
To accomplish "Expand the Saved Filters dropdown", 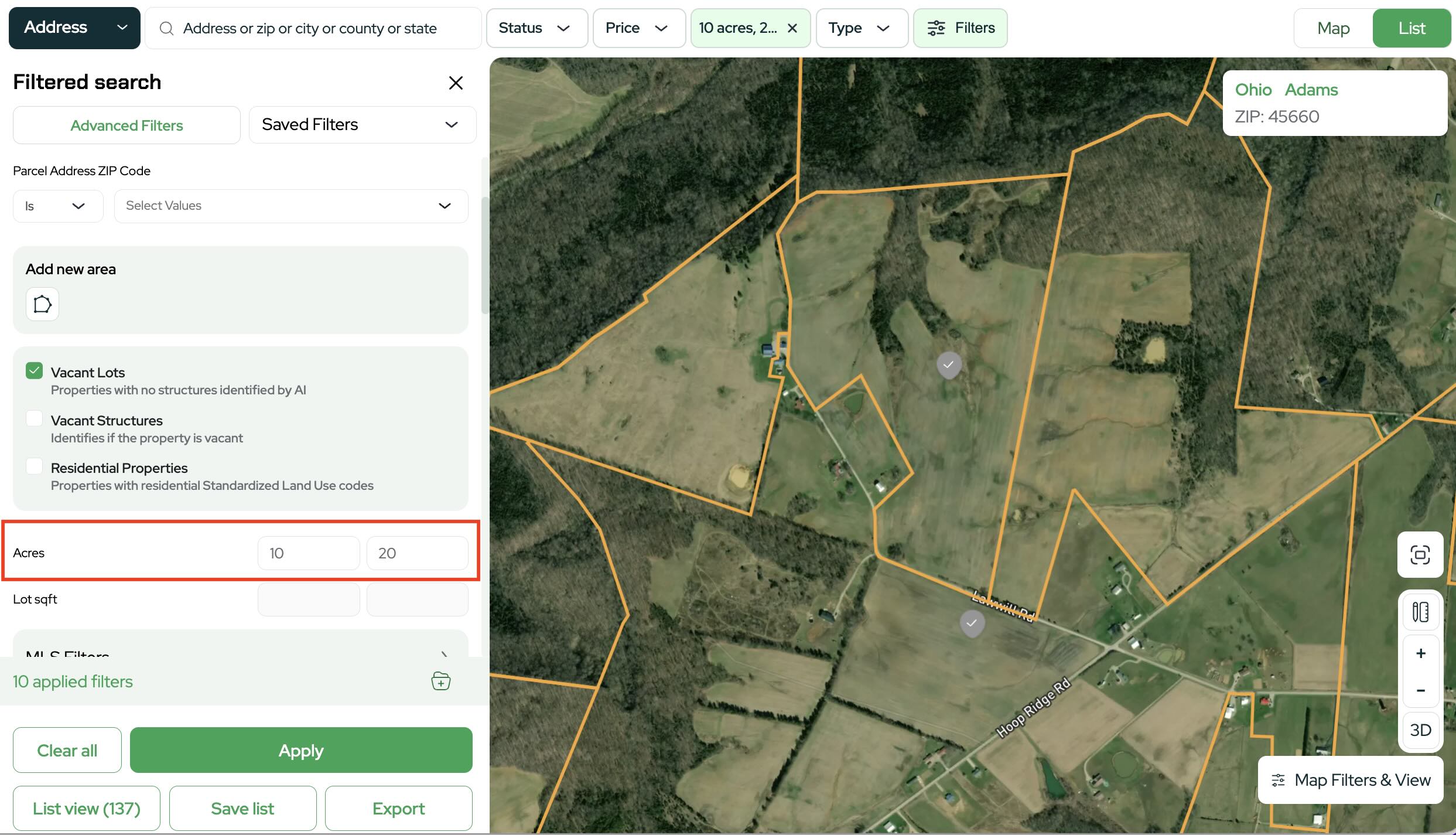I will pyautogui.click(x=362, y=125).
